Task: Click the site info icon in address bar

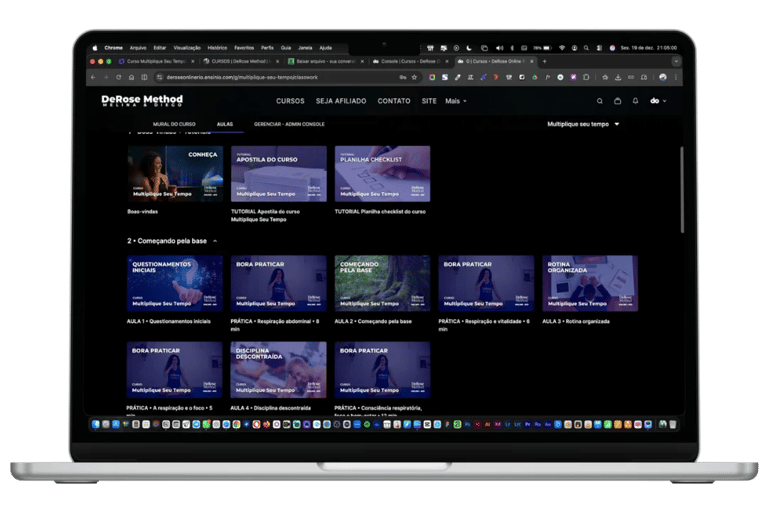Action: coord(159,77)
